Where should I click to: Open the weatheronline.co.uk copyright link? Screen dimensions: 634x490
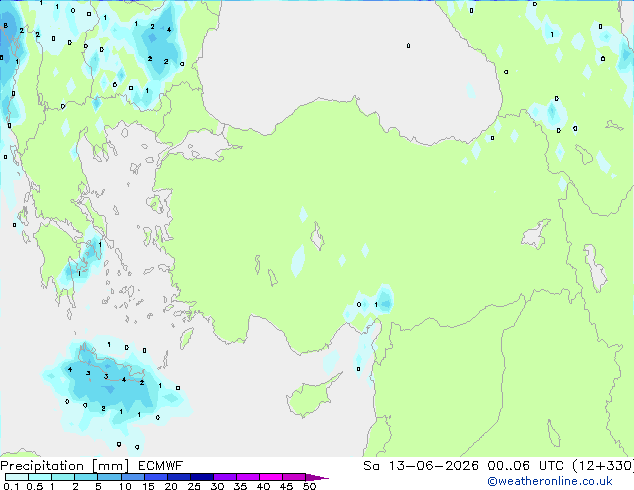point(549,481)
